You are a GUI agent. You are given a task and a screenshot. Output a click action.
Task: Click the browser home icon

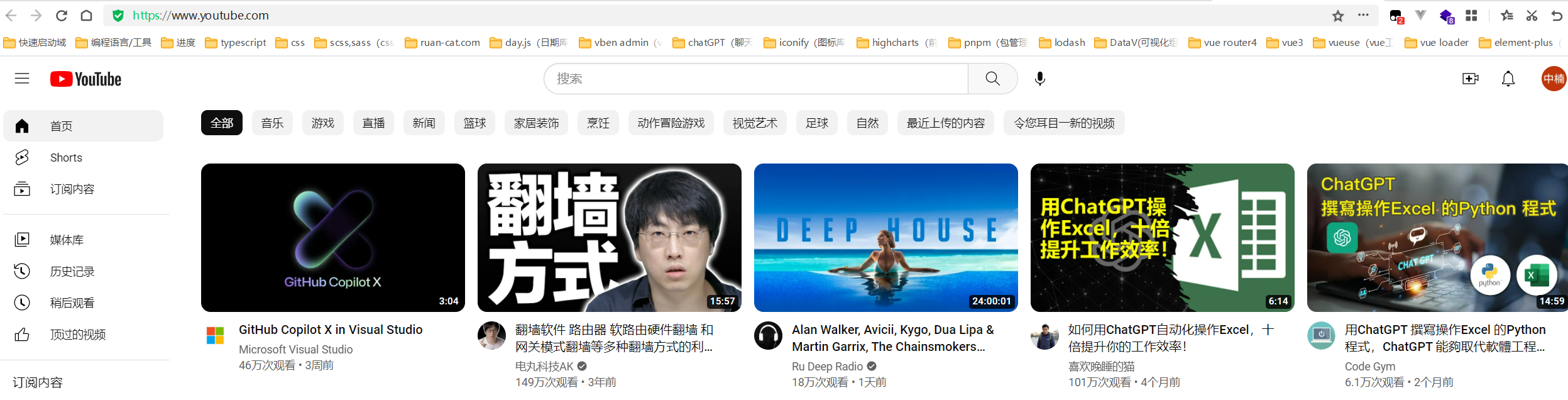click(87, 16)
